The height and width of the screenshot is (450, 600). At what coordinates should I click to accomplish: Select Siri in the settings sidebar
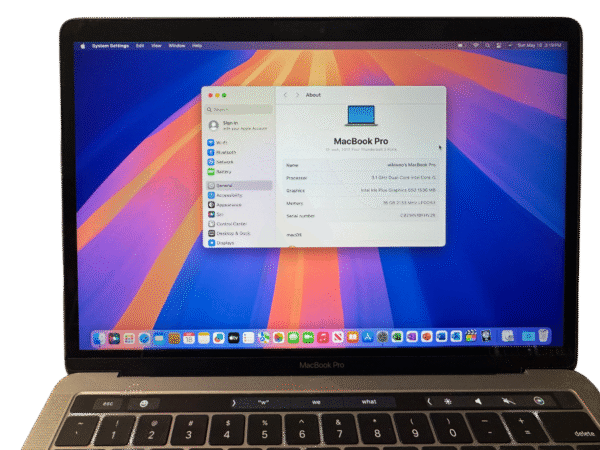[x=239, y=214]
